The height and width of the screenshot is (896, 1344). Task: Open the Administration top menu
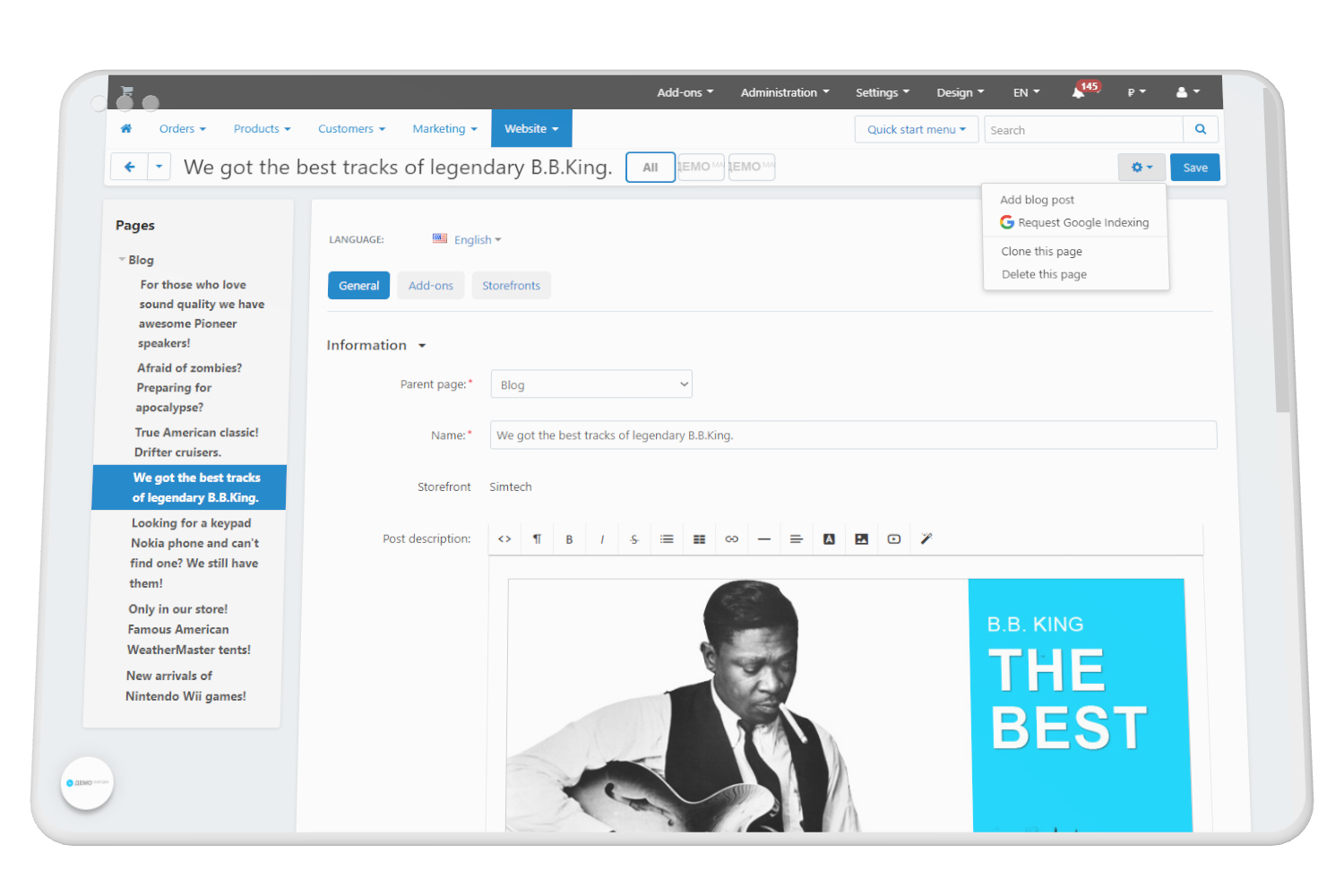point(785,92)
